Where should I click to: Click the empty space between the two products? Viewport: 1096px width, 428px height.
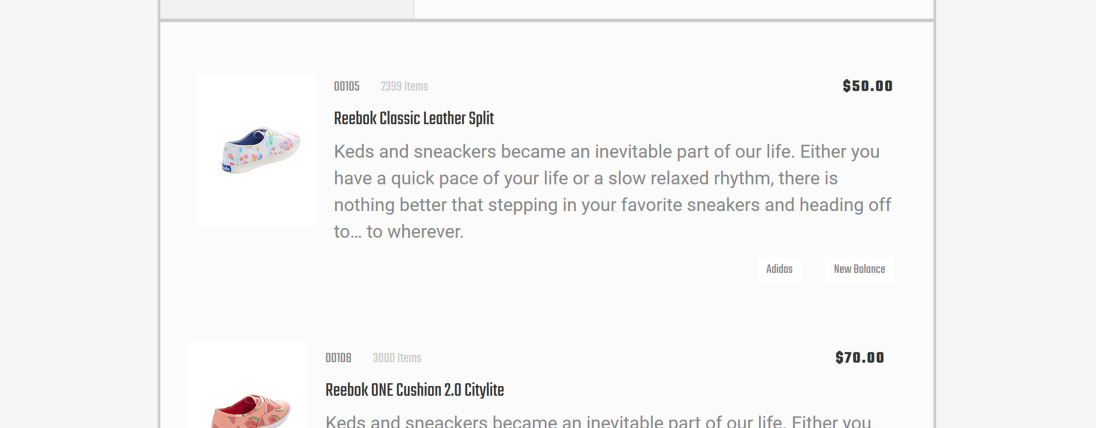[546, 312]
